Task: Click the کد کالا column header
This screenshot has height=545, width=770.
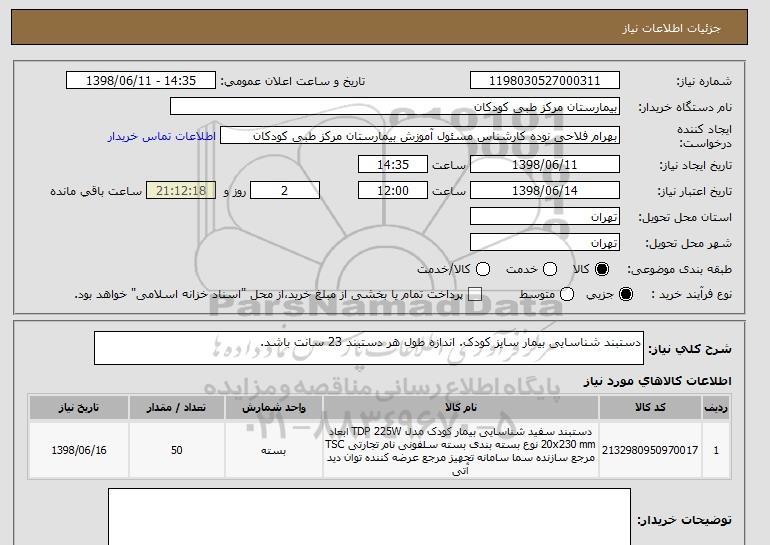Action: pyautogui.click(x=650, y=408)
